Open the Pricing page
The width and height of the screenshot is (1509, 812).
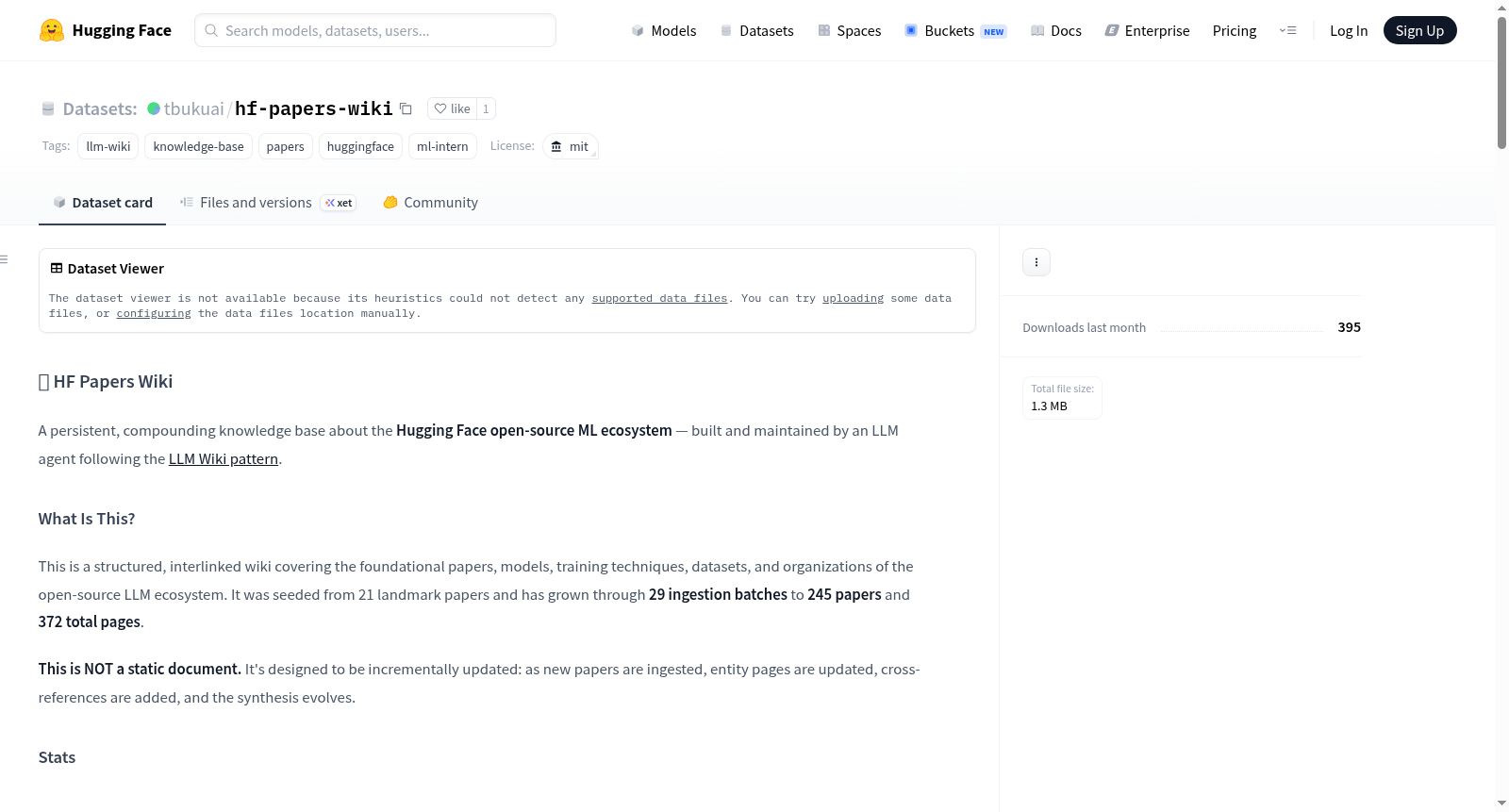pyautogui.click(x=1235, y=30)
